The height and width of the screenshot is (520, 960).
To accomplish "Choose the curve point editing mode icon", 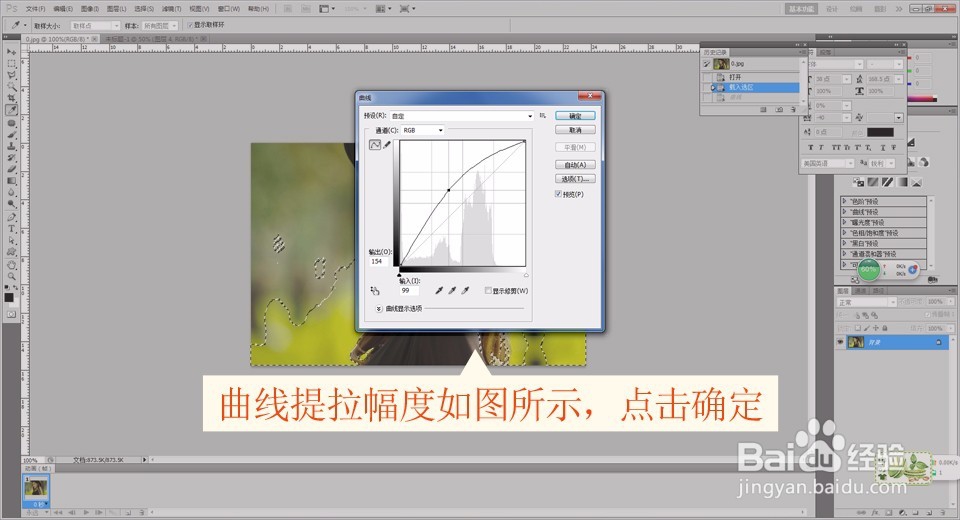I will (375, 145).
